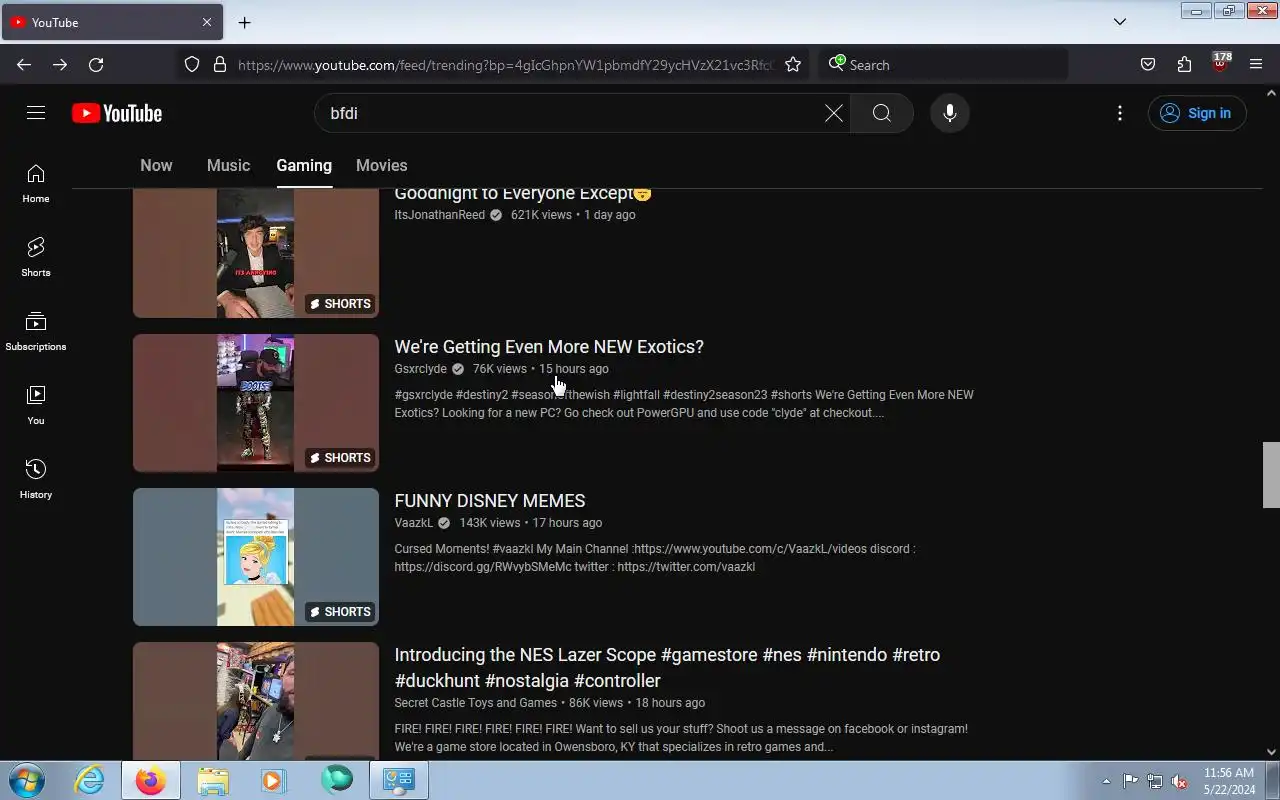Open taskbar clock showing 11:56 AM
This screenshot has width=1280, height=800.
pos(1229,781)
